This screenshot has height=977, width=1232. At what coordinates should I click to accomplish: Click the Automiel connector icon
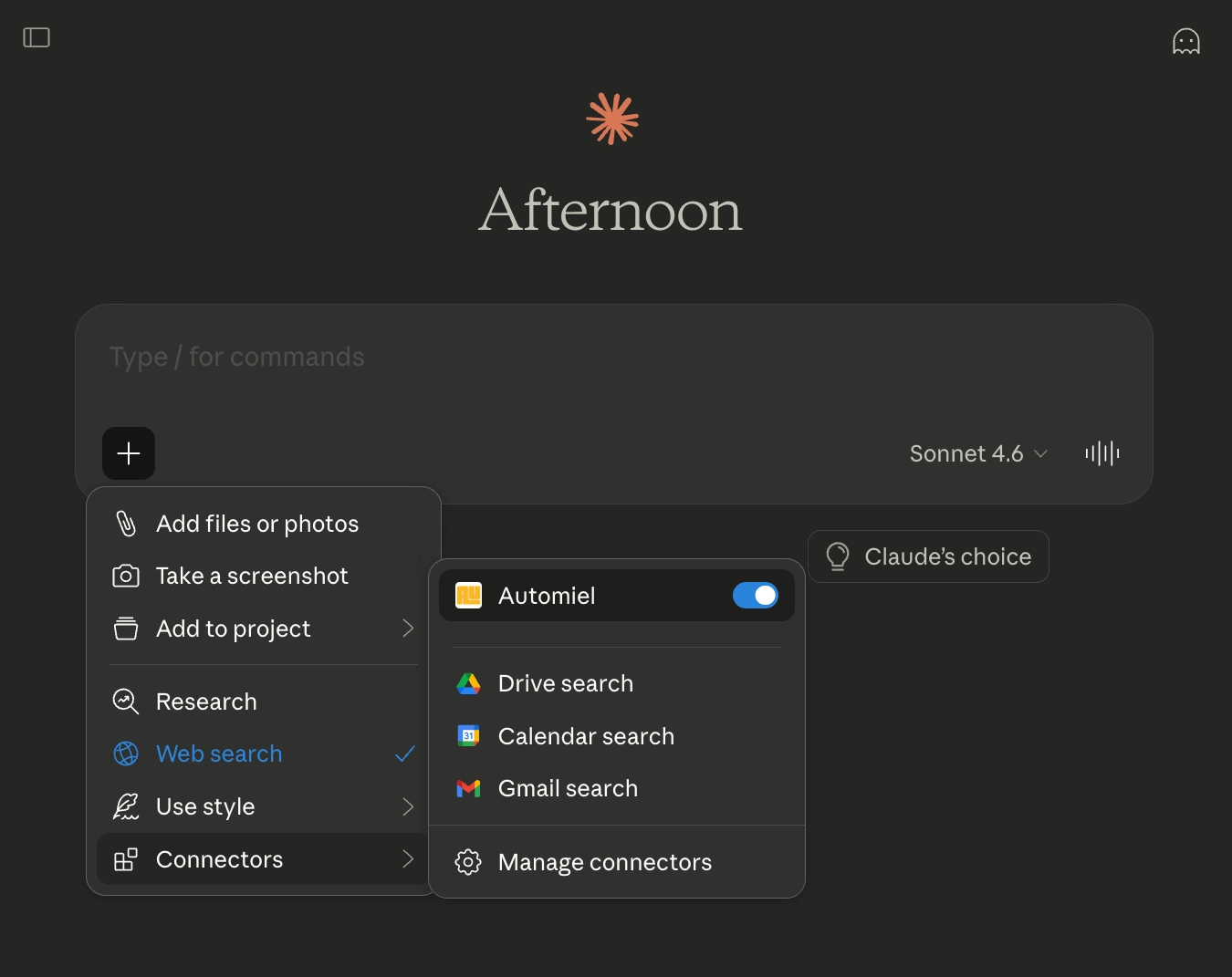[x=468, y=596]
